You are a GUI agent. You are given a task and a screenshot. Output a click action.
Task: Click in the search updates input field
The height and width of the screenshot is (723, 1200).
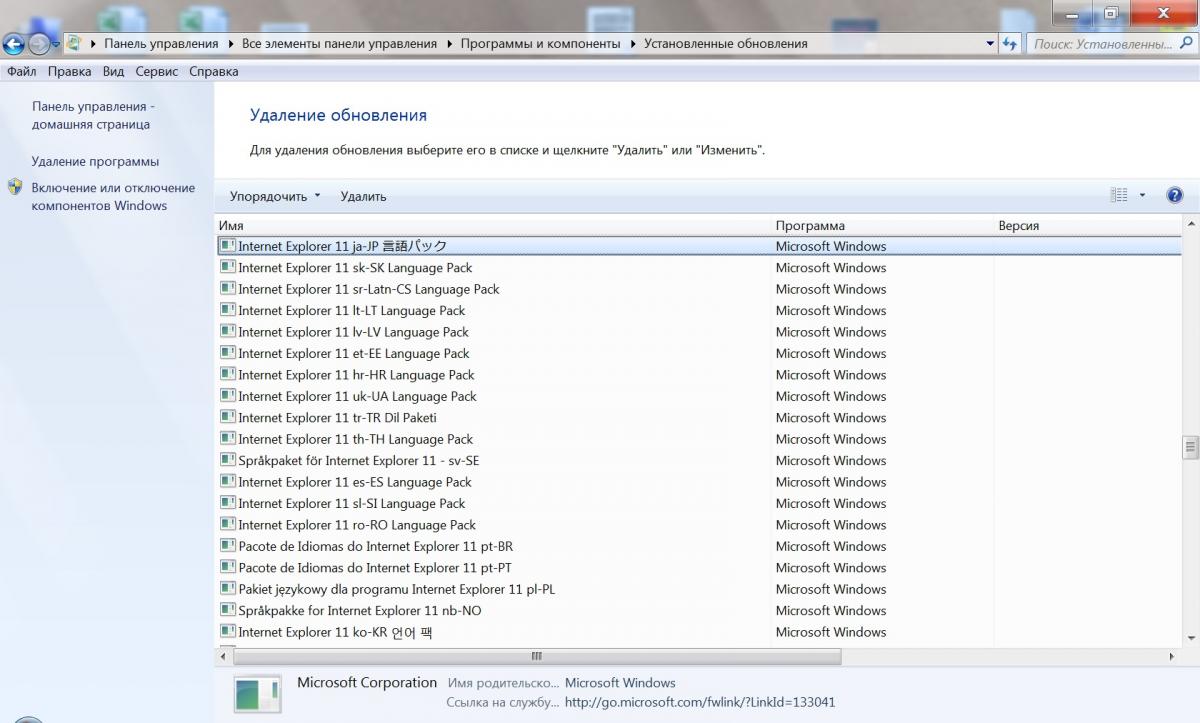coord(1100,44)
